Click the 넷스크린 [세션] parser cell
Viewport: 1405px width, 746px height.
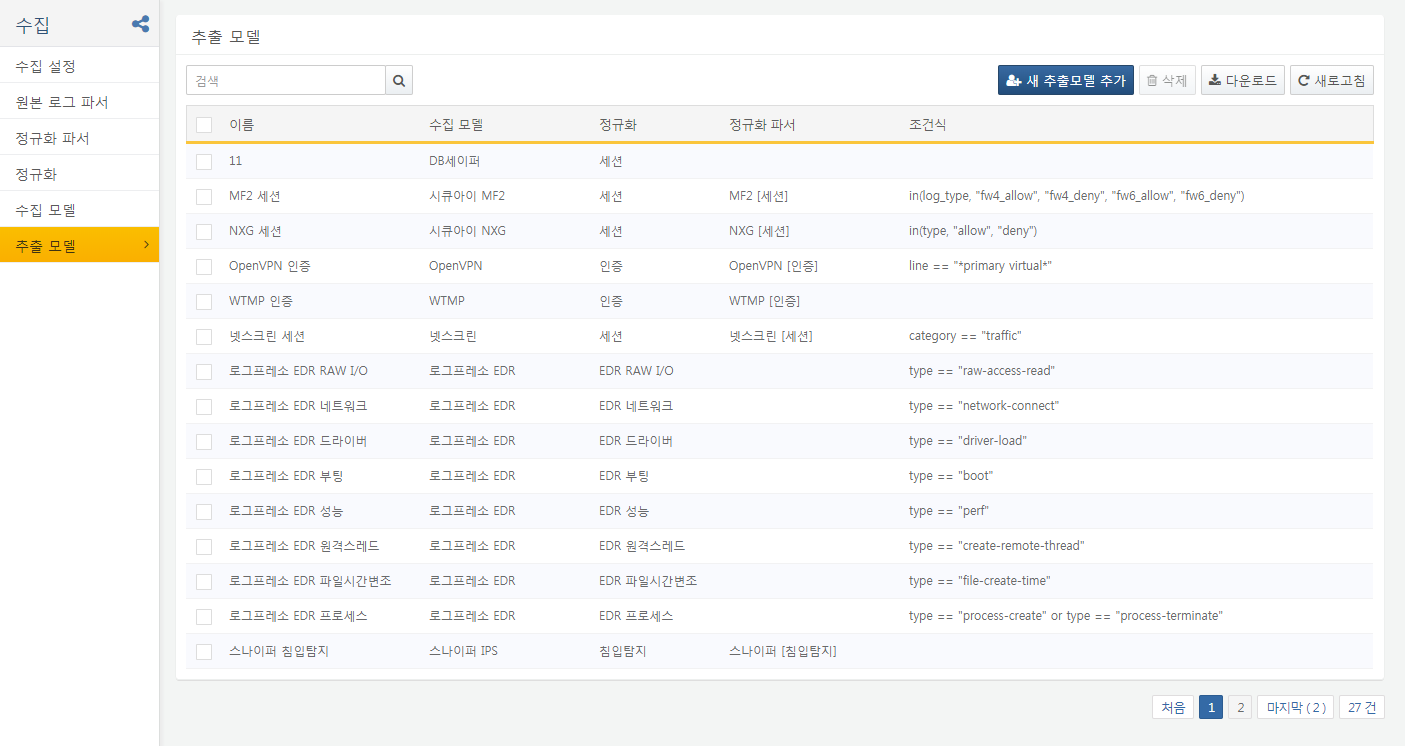pyautogui.click(x=771, y=336)
